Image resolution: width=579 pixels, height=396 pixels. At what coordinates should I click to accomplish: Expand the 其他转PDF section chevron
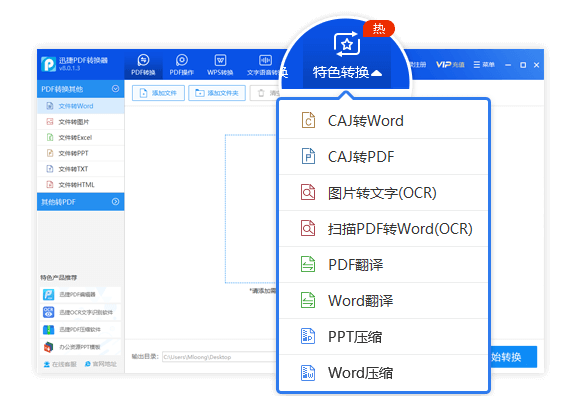pos(116,202)
